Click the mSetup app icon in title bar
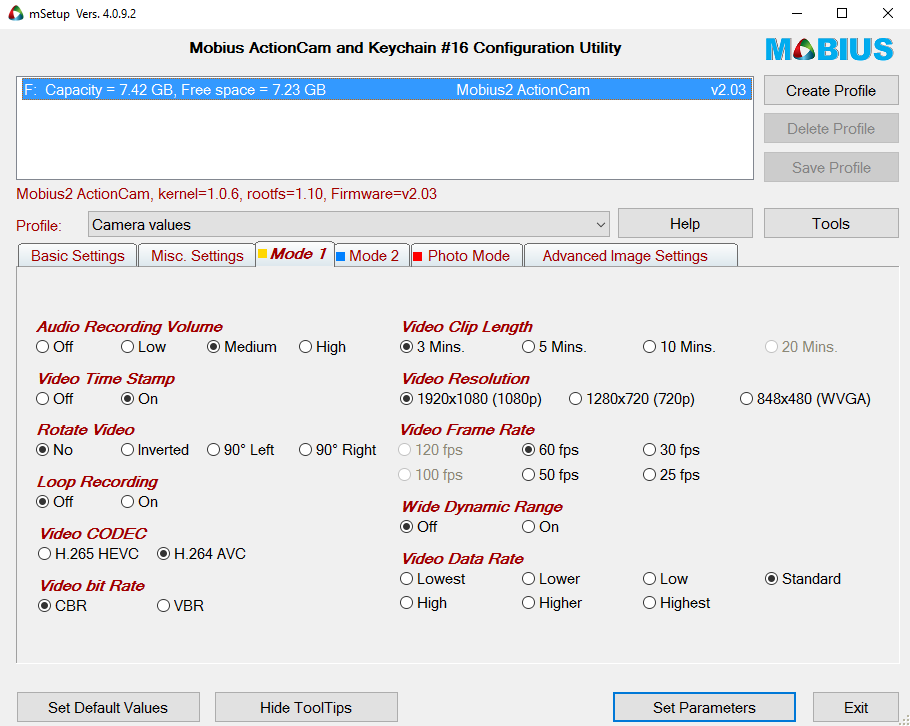 coord(16,13)
